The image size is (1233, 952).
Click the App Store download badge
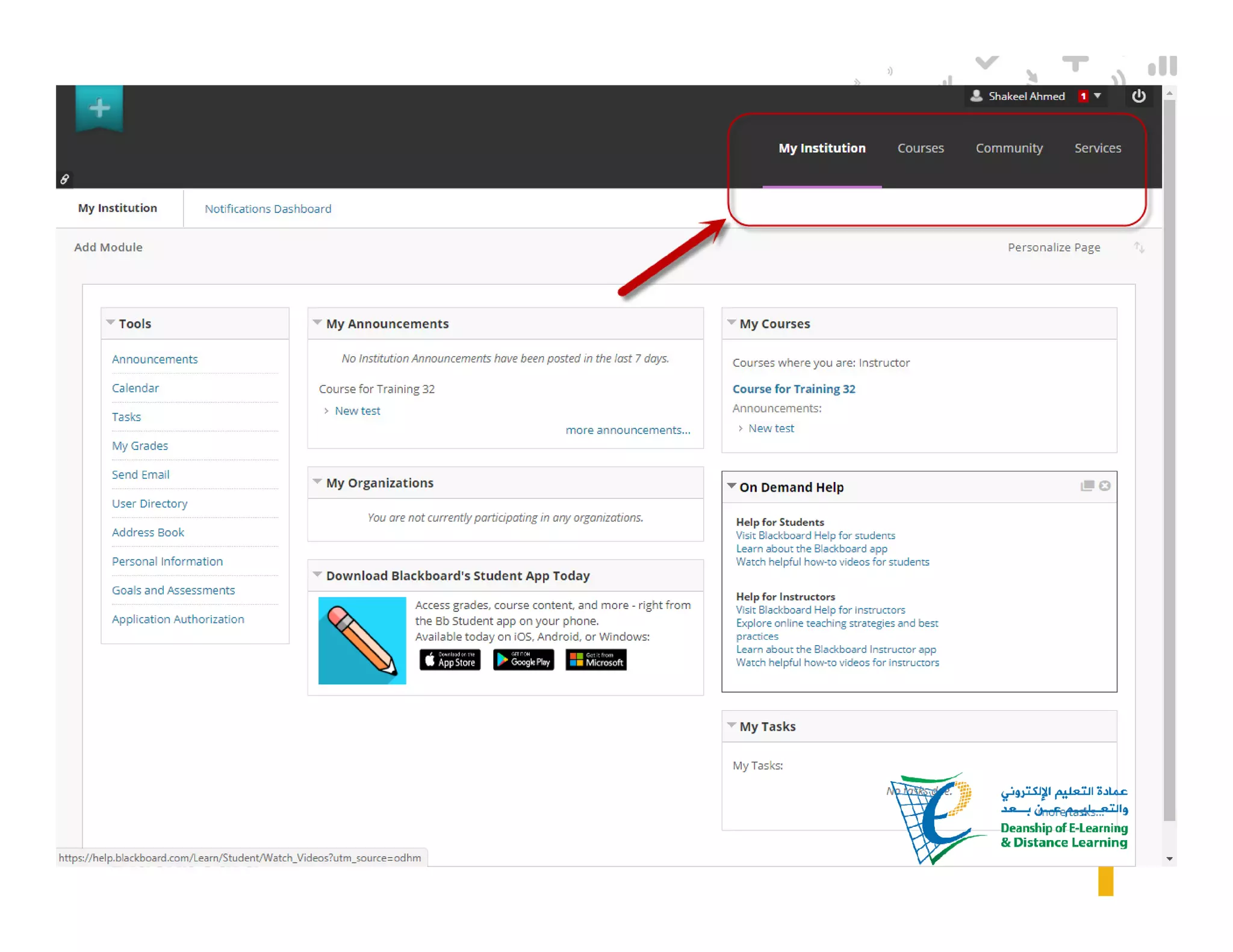tap(450, 660)
